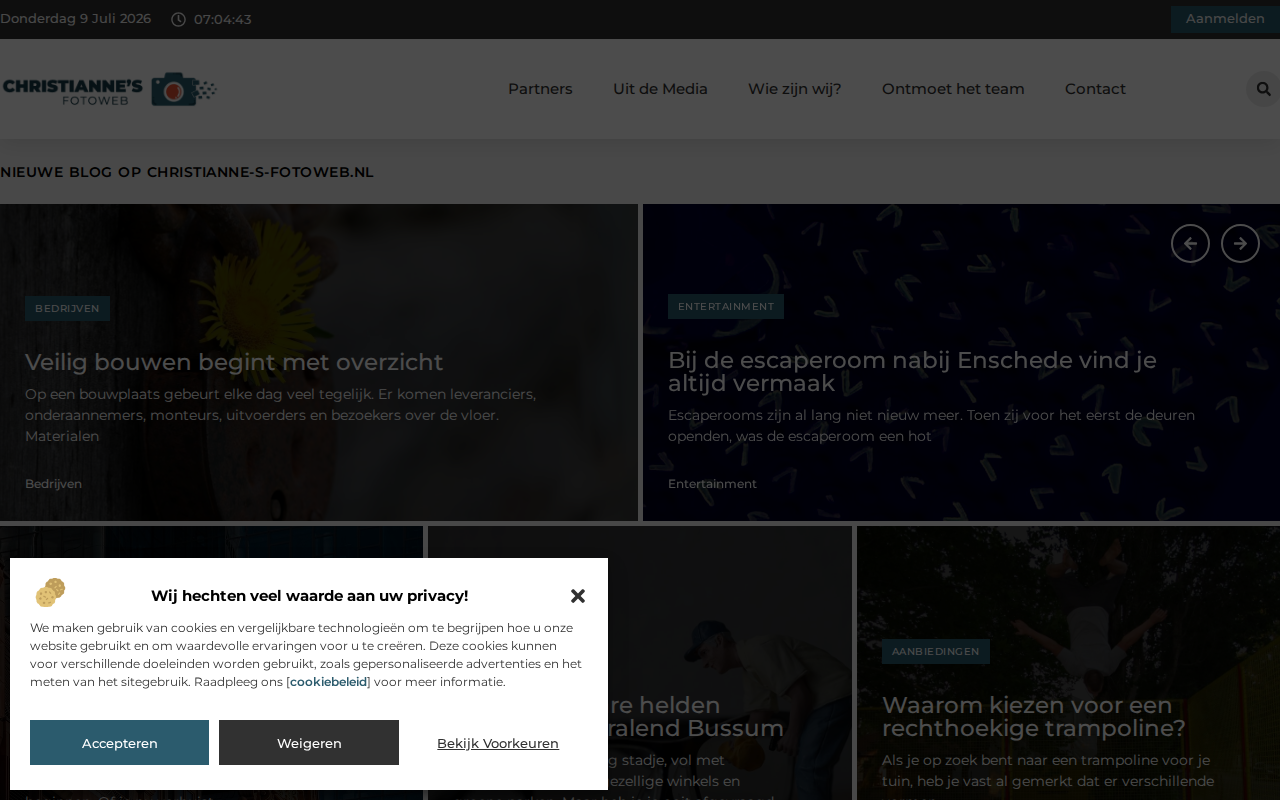This screenshot has height=800, width=1280.
Task: Open the Aanbiedingen category badge
Action: [936, 651]
